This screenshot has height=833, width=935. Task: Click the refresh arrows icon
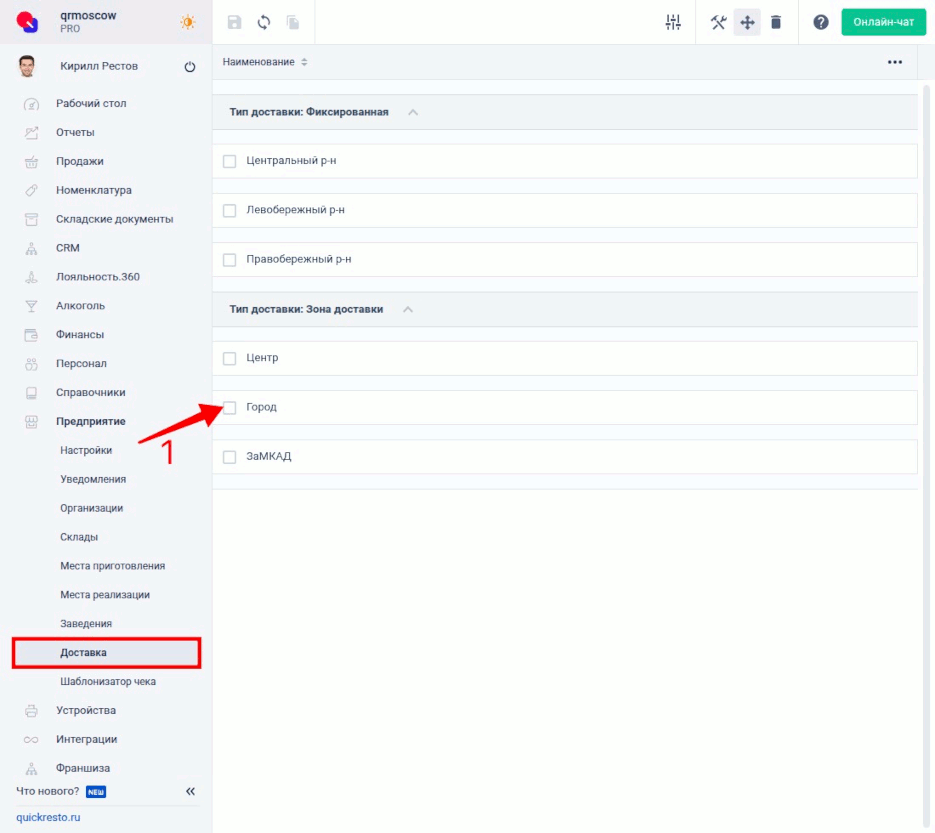(x=264, y=22)
